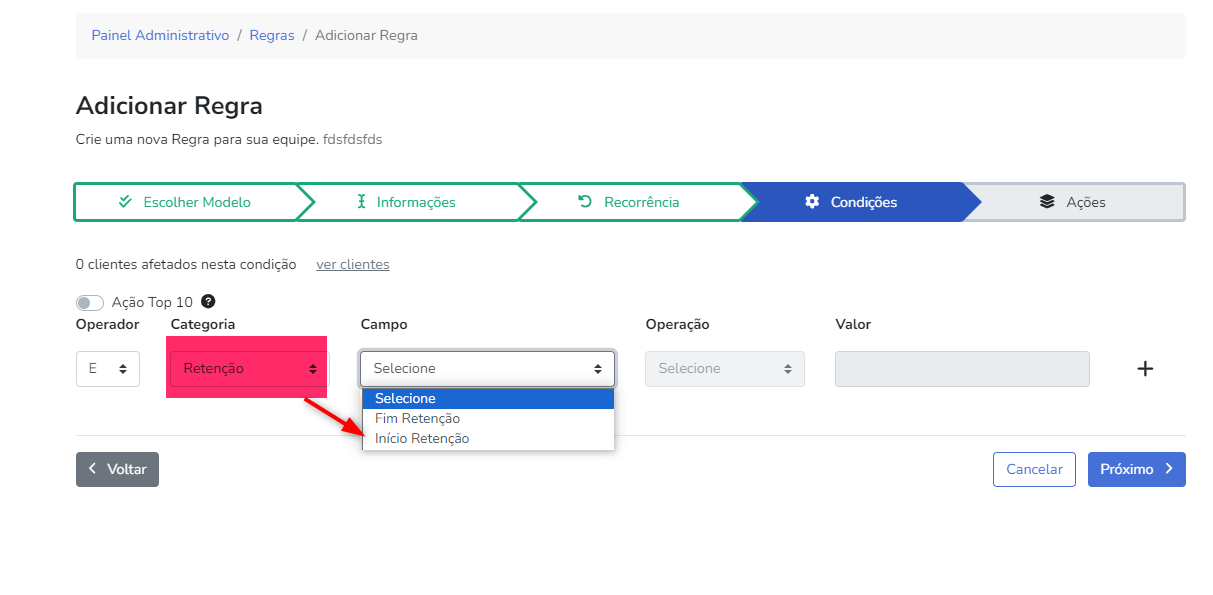Open the ver clientes link
Viewport: 1213px width, 595px height.
point(352,265)
